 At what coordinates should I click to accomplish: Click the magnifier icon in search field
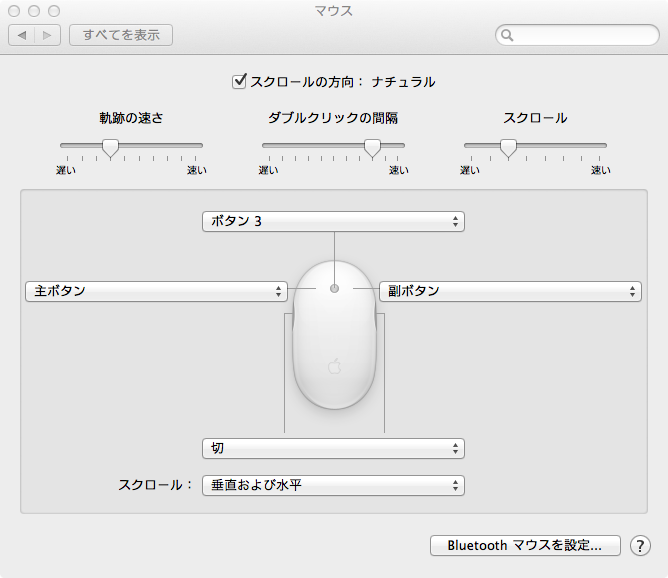(x=508, y=35)
